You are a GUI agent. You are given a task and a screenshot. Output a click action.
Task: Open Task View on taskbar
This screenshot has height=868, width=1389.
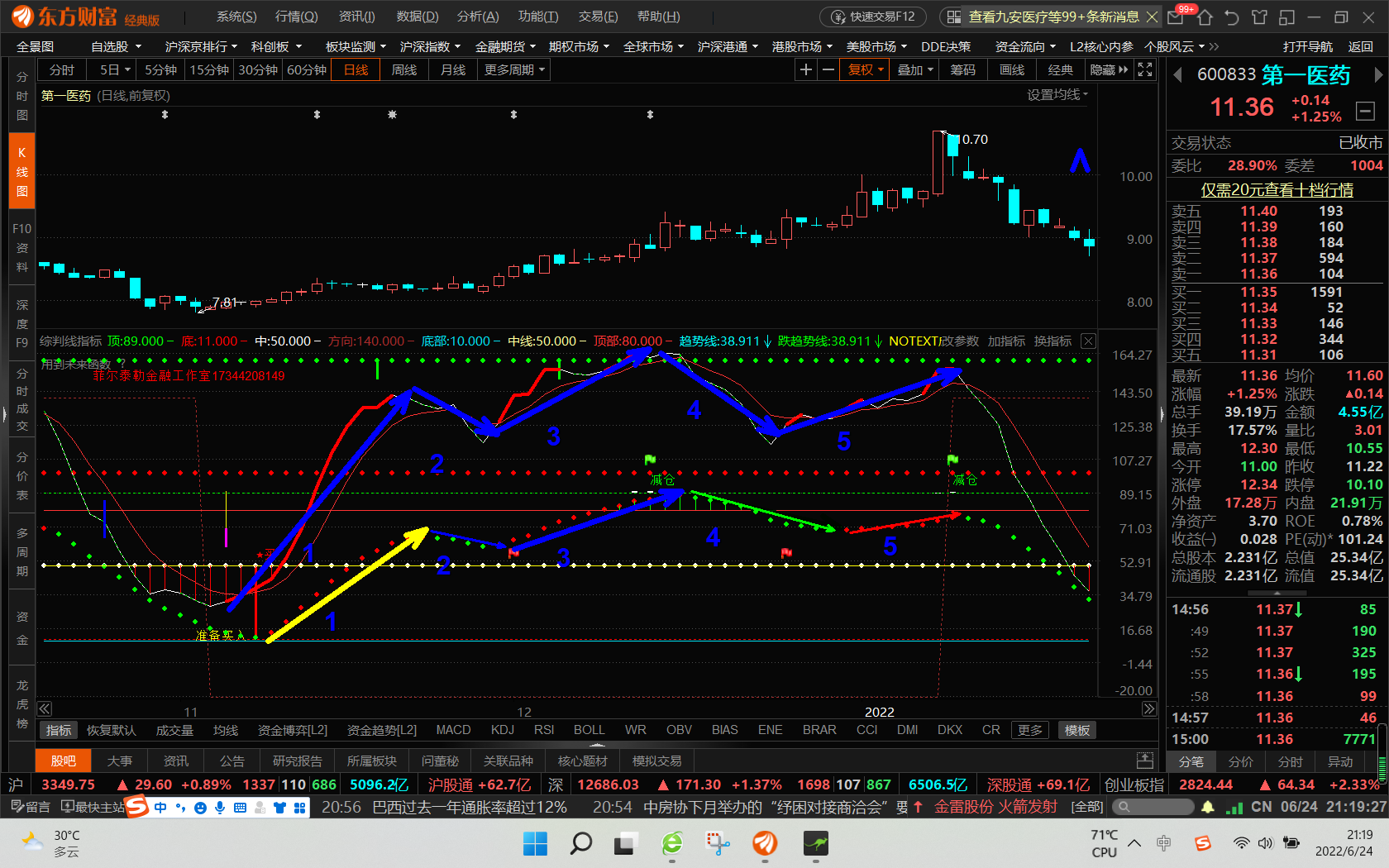pyautogui.click(x=623, y=843)
